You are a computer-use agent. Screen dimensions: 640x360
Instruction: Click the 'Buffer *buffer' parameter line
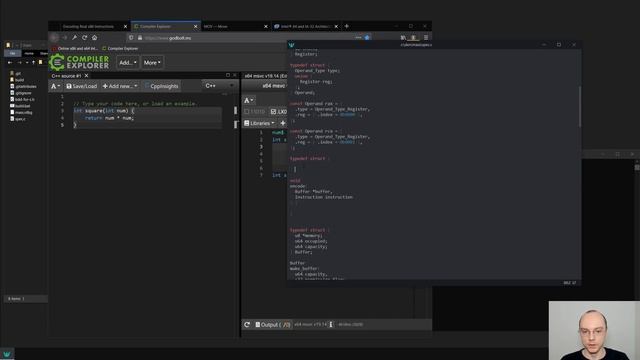point(313,191)
